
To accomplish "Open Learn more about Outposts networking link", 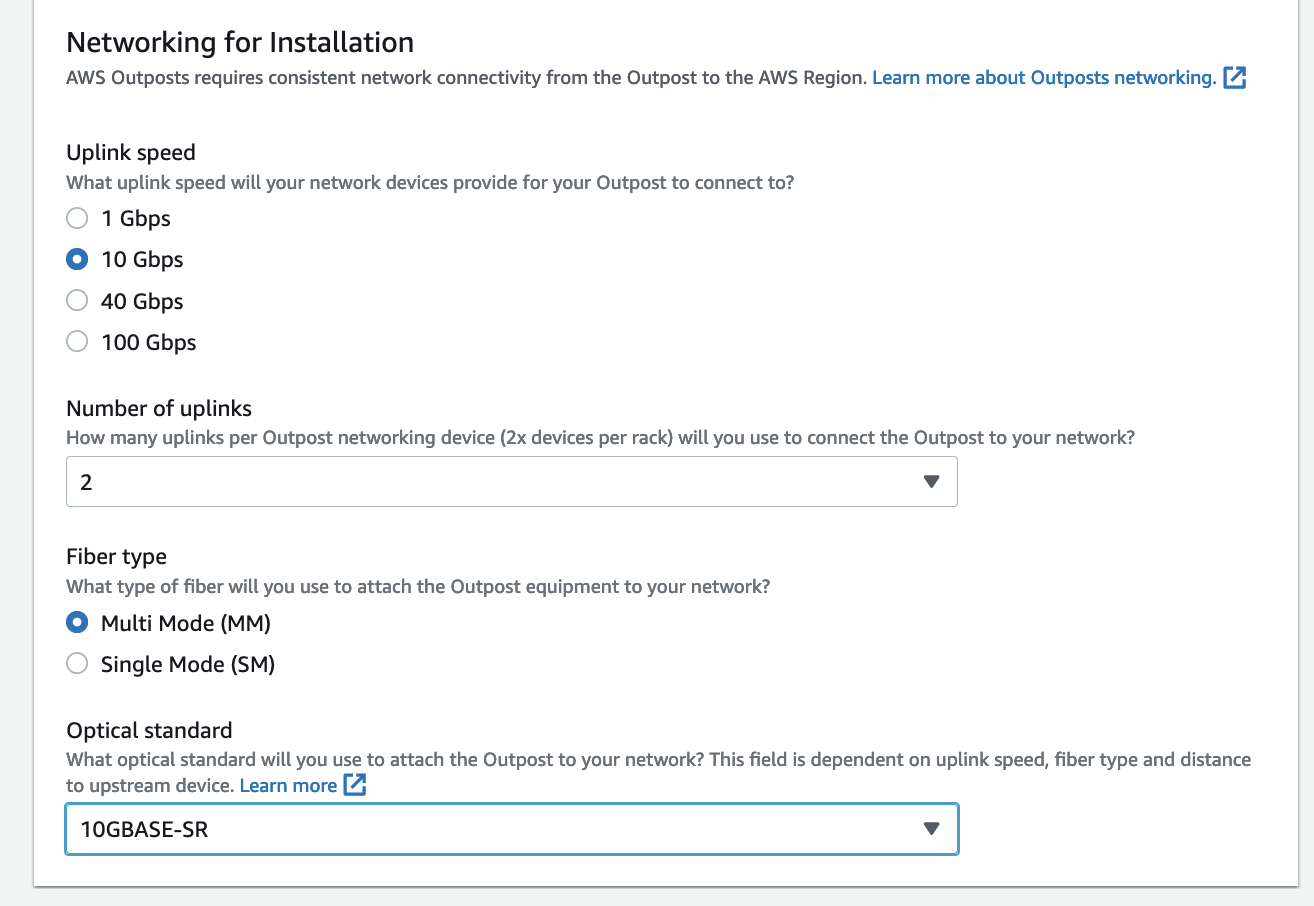I will [x=1044, y=77].
